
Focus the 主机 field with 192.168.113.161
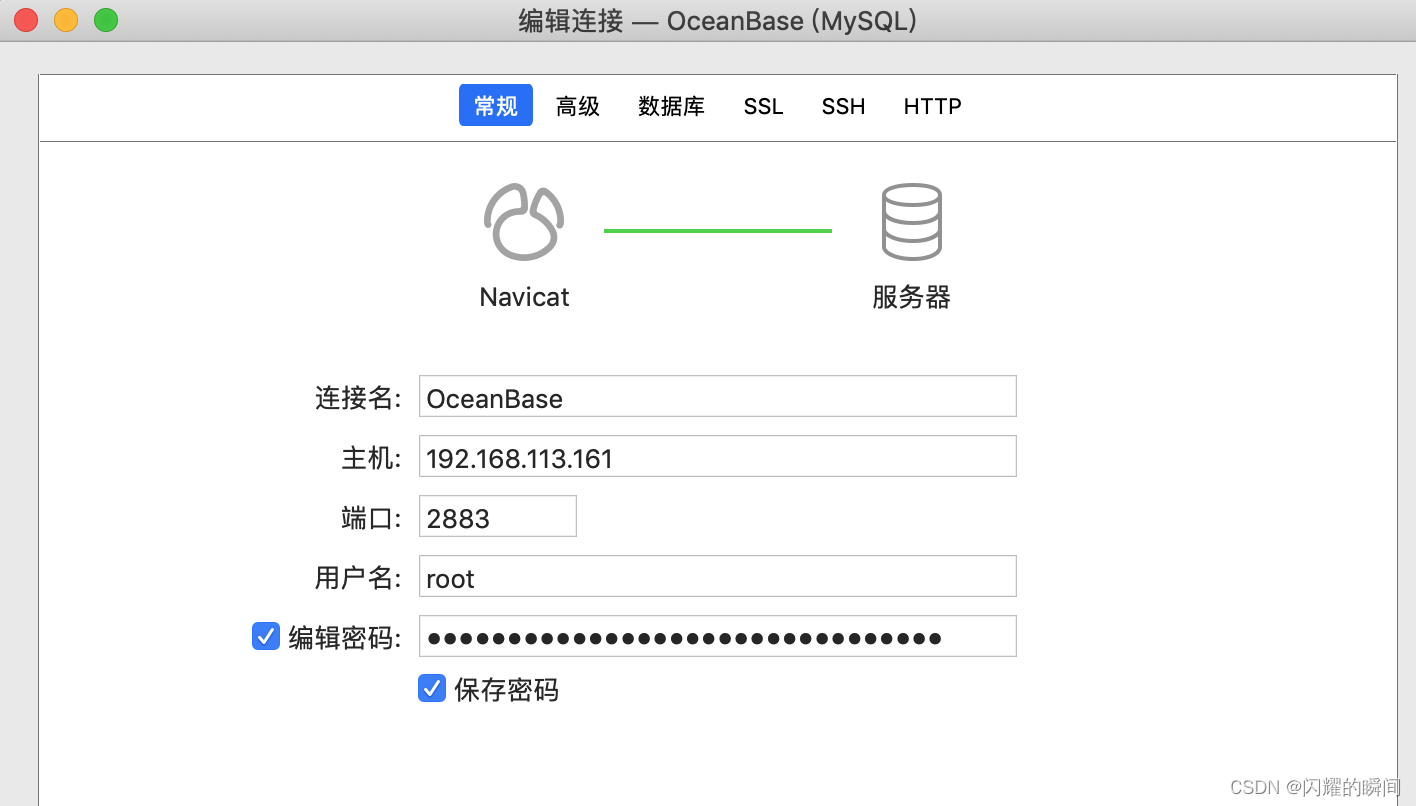point(718,456)
